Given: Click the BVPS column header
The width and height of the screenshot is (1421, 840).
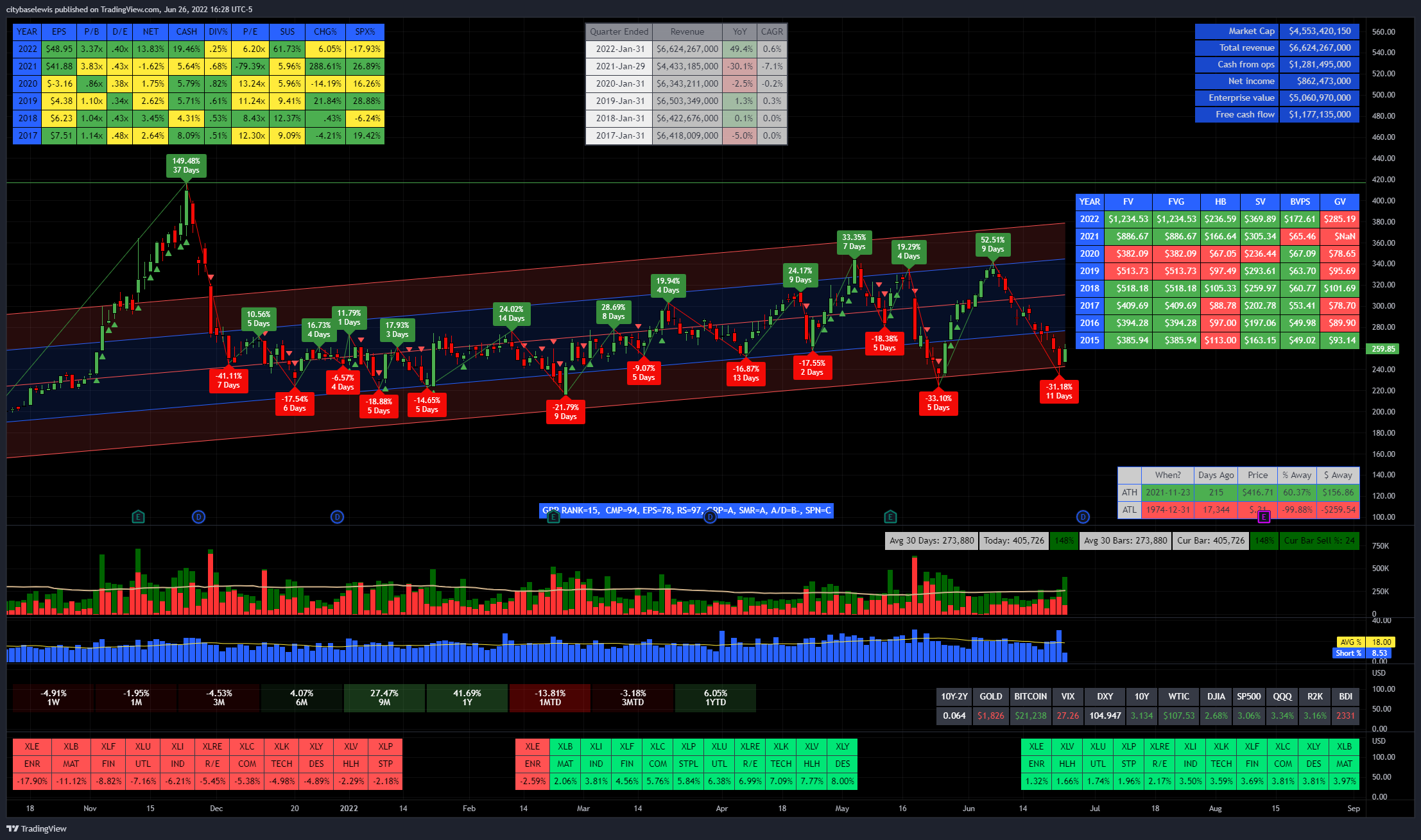Looking at the screenshot, I should (x=1300, y=201).
